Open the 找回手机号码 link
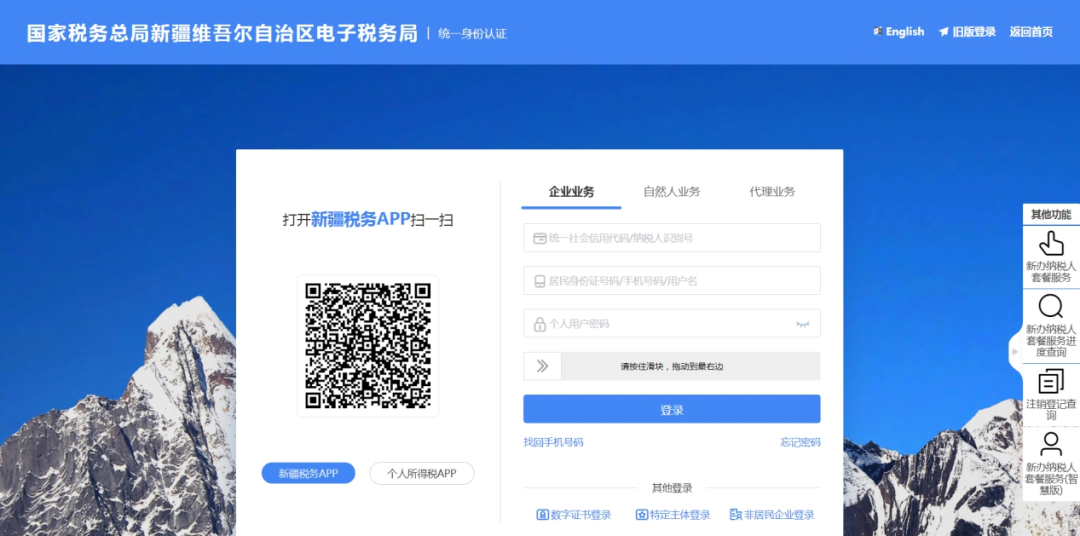The height and width of the screenshot is (536, 1080). click(553, 442)
